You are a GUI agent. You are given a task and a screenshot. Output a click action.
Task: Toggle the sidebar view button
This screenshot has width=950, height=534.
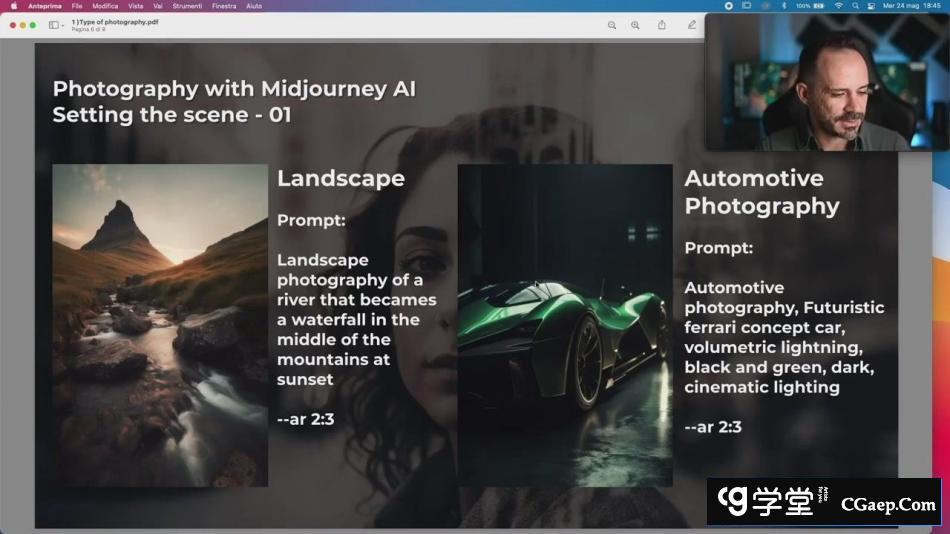(x=53, y=25)
